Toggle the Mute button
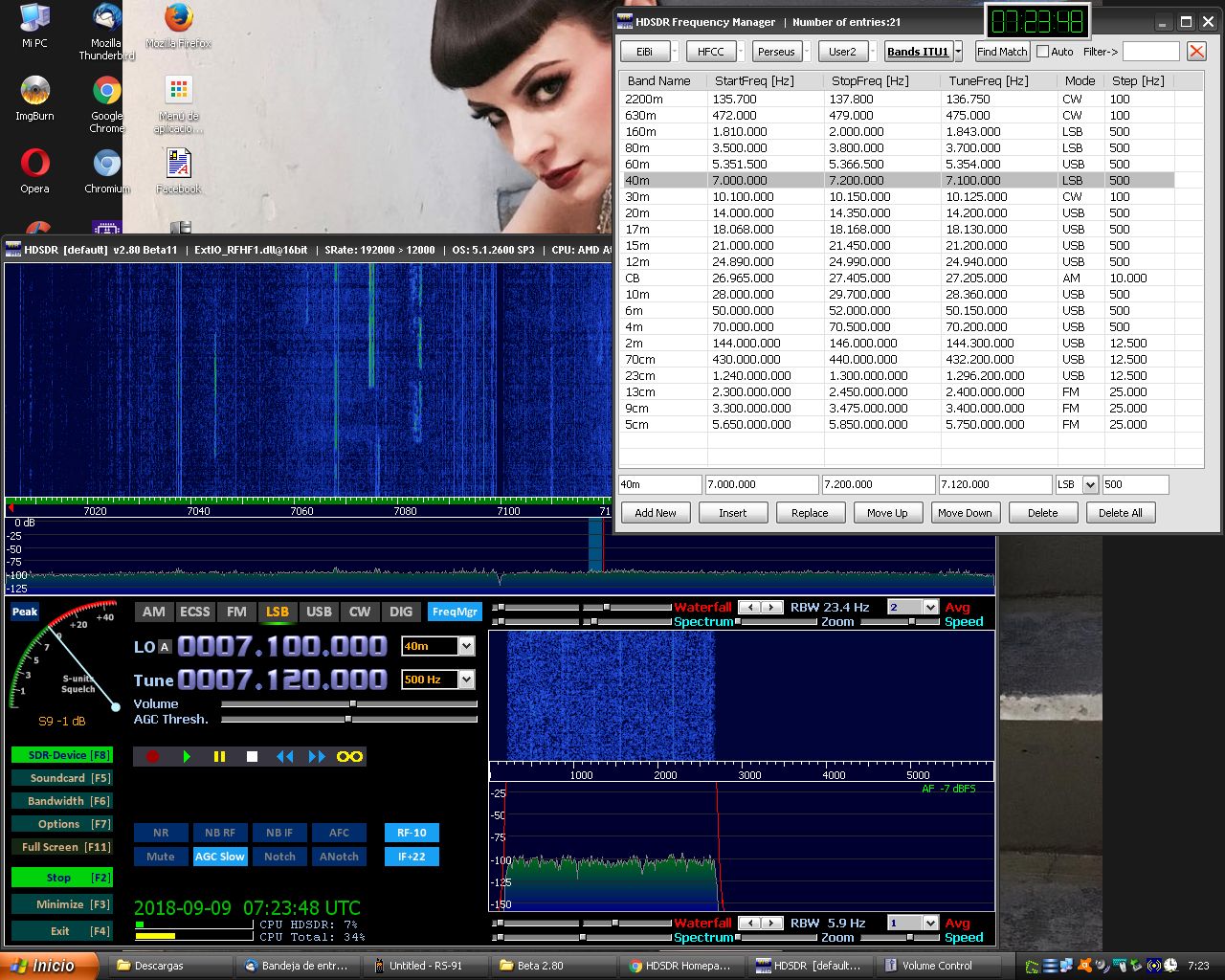Viewport: 1225px width, 980px height. click(161, 857)
